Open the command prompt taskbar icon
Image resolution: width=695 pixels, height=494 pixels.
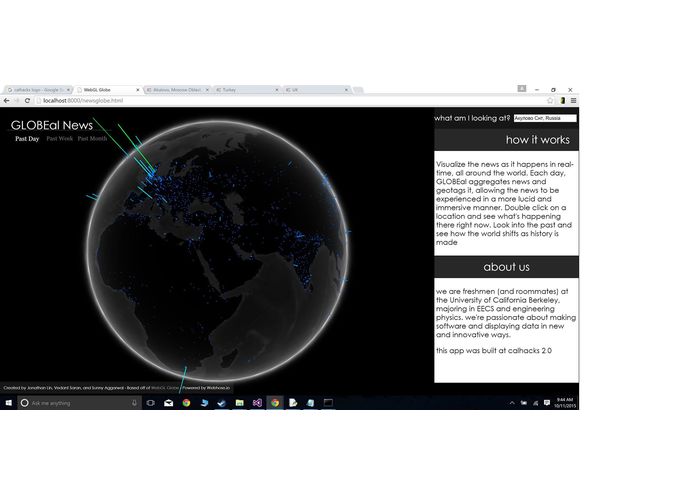(x=328, y=403)
